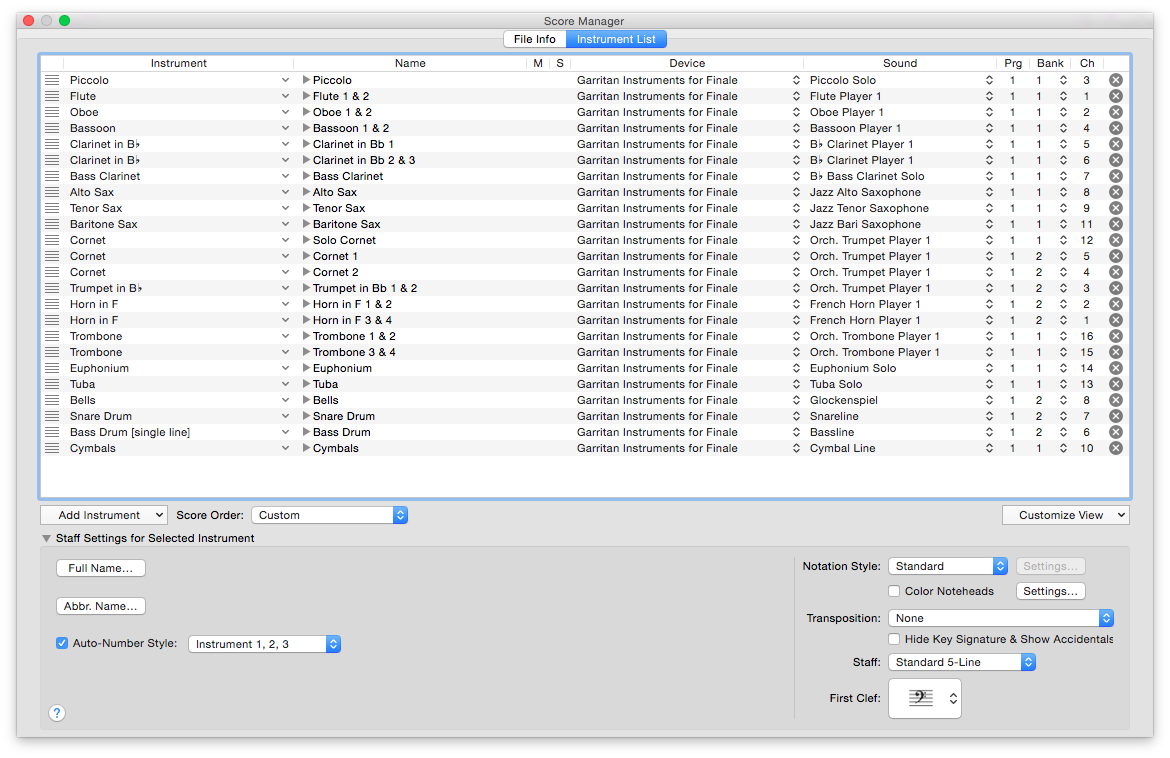
Task: Disable the Auto-Number Style checkbox
Action: point(62,644)
